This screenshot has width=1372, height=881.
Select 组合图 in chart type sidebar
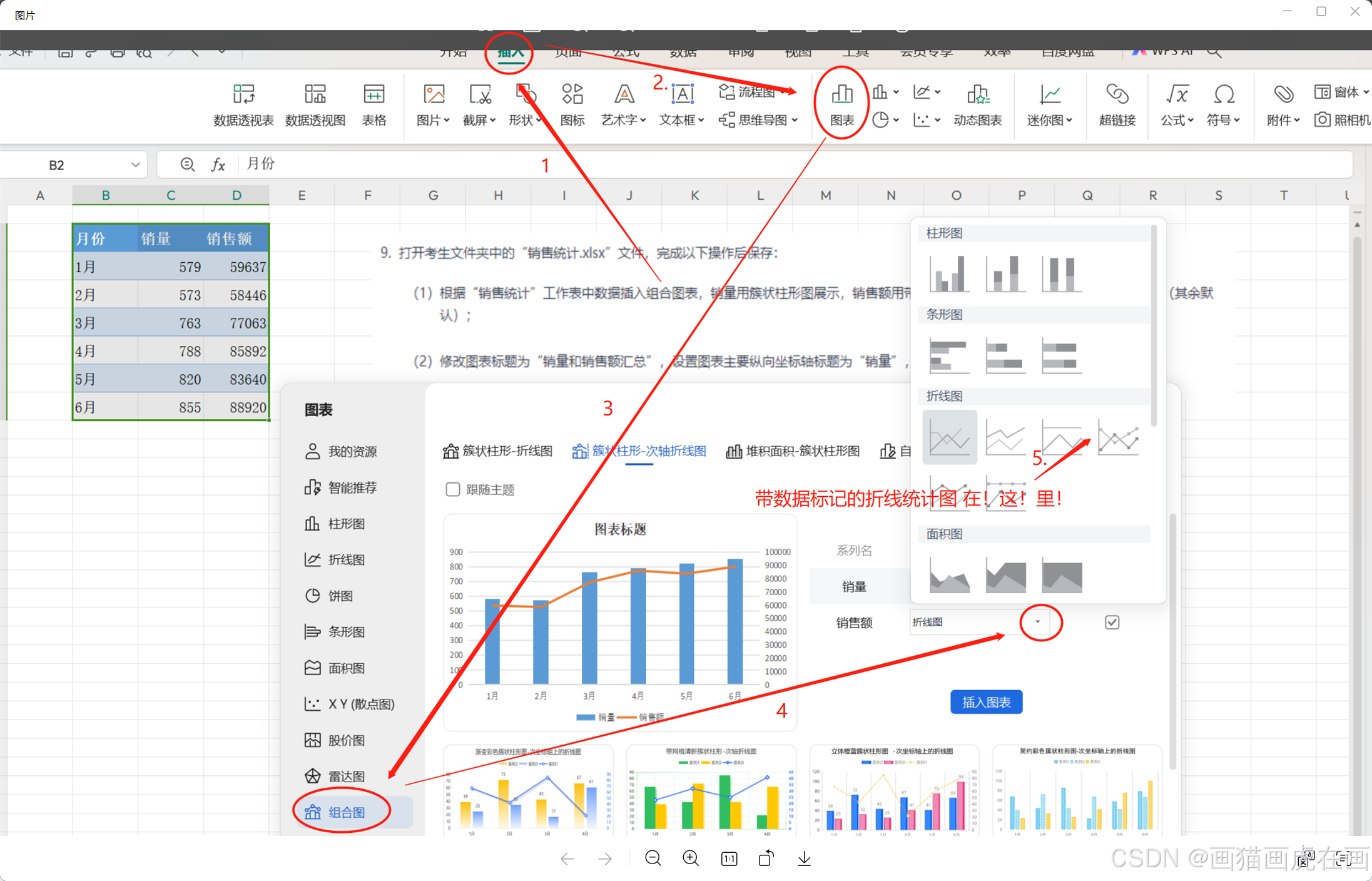click(x=346, y=812)
